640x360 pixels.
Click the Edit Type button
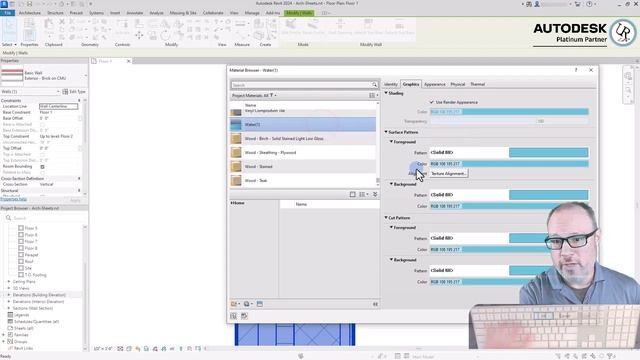click(x=74, y=92)
